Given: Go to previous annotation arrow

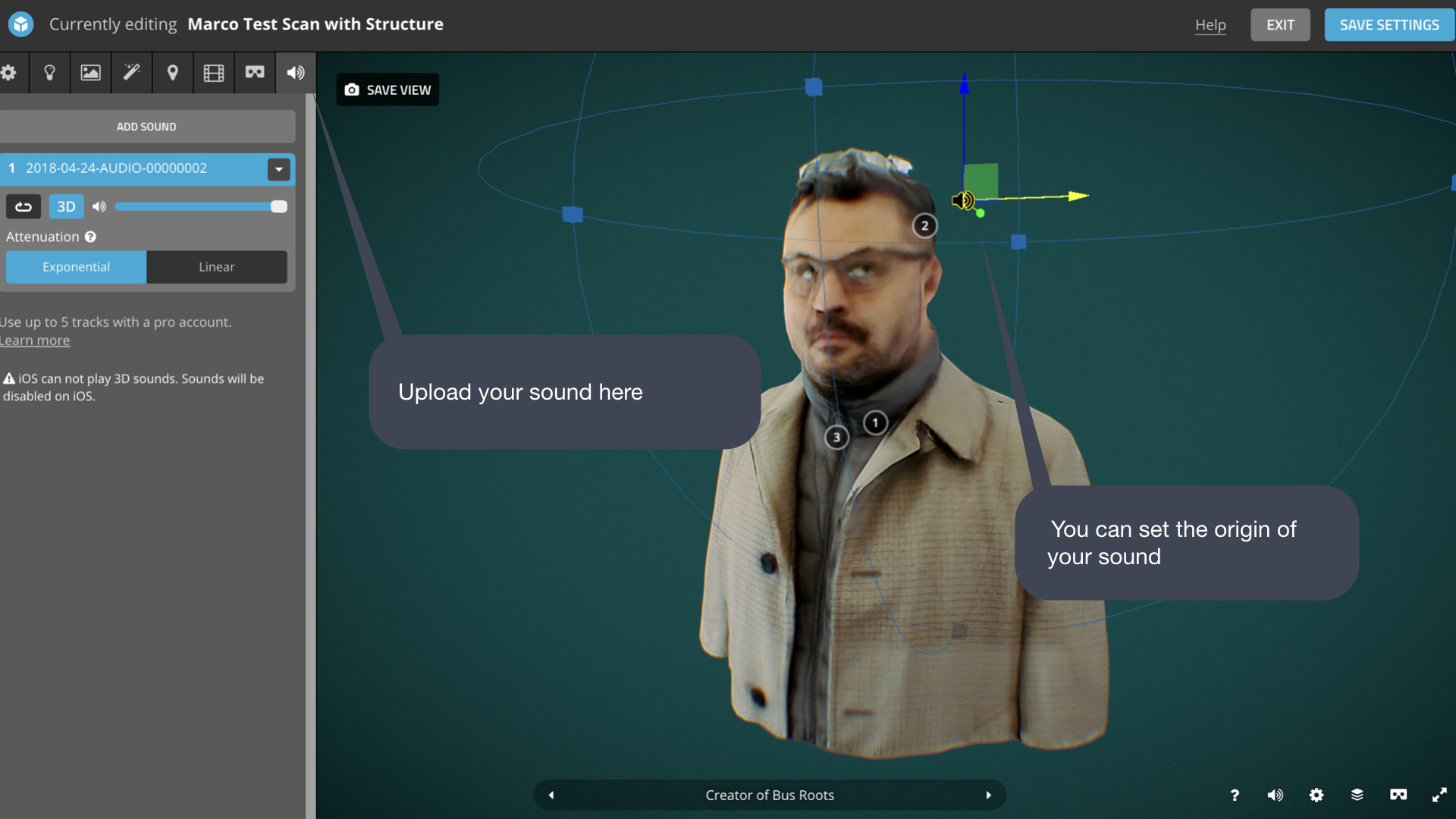Looking at the screenshot, I should pos(551,795).
